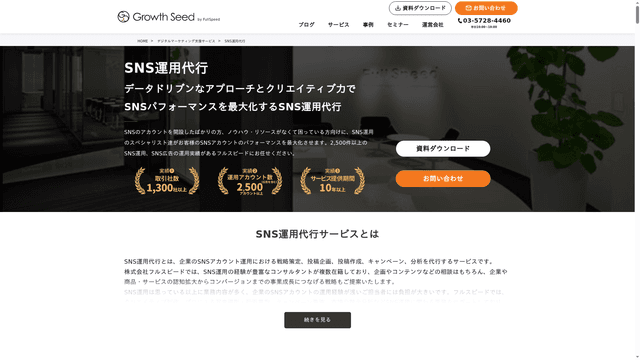This screenshot has height=360, width=640.
Task: Open the ブログ menu item
Action: coord(306,25)
